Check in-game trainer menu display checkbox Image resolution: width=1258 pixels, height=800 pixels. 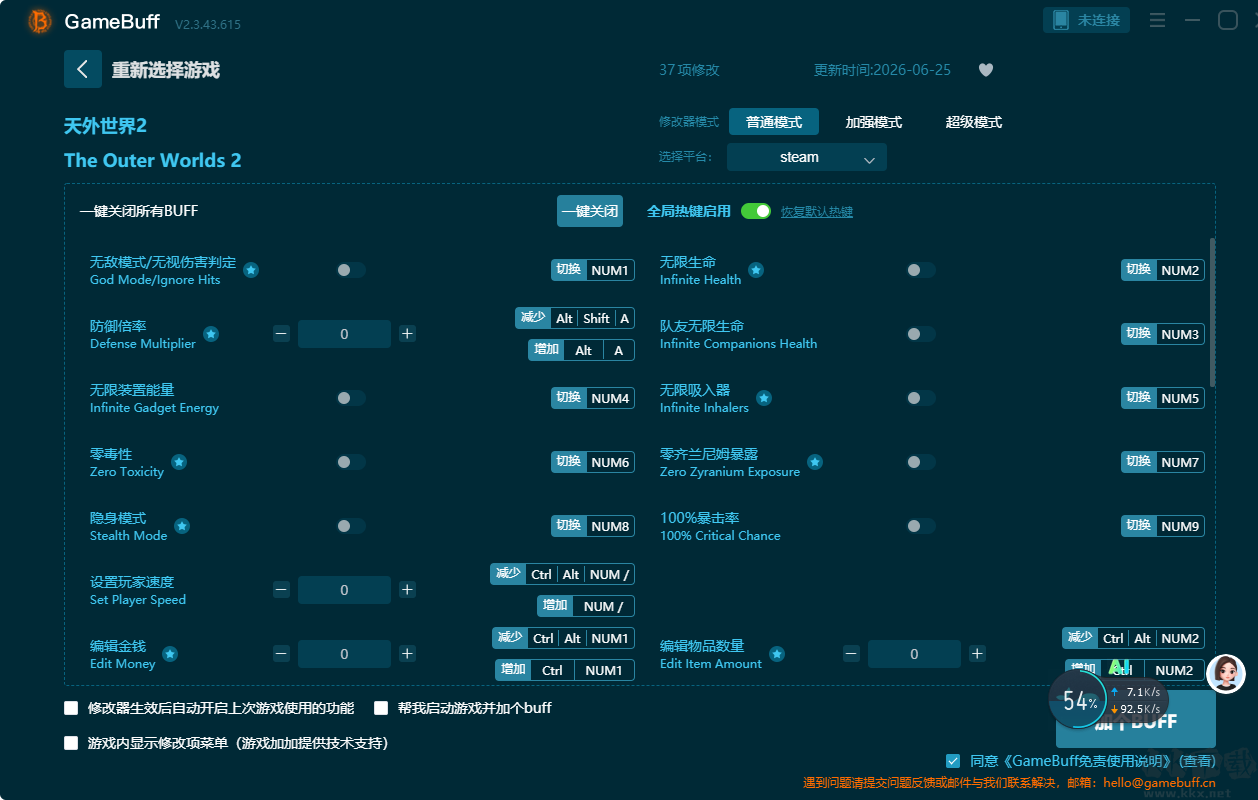(71, 743)
